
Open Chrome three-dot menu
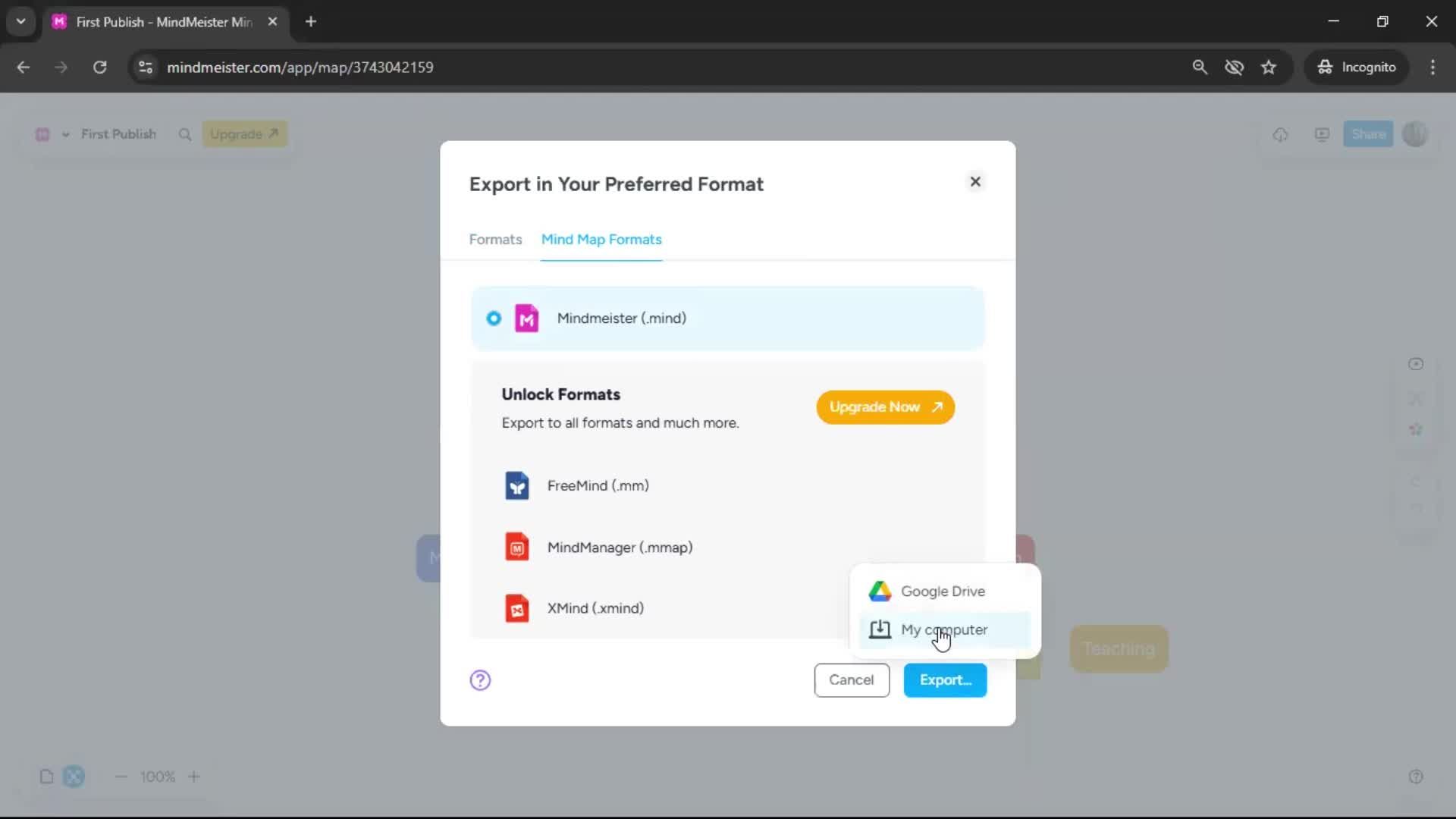(1432, 67)
